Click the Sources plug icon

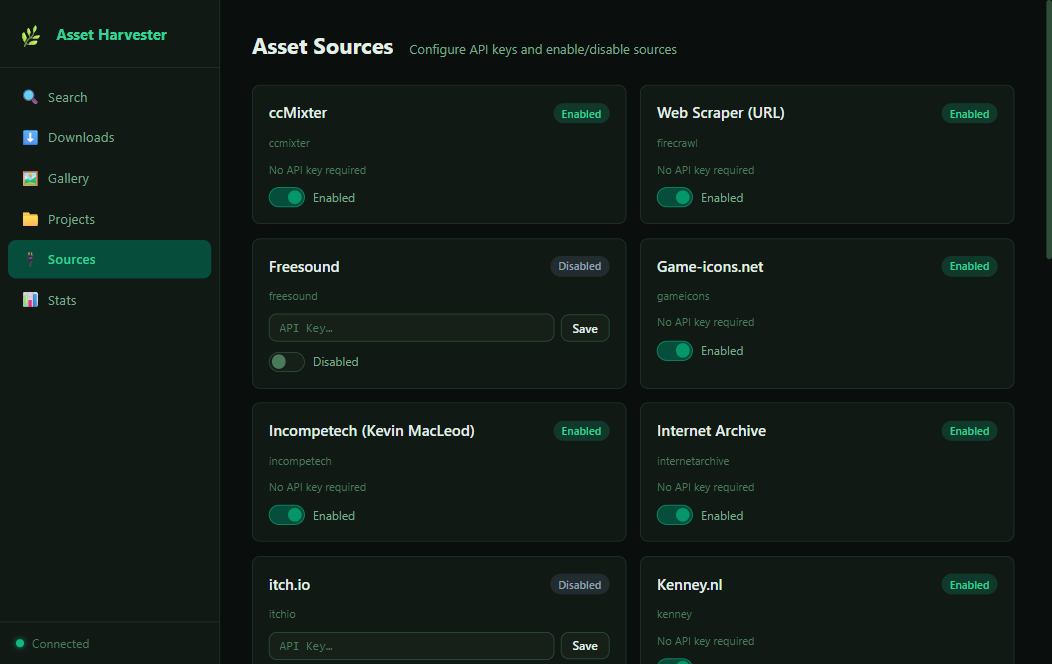click(x=30, y=259)
